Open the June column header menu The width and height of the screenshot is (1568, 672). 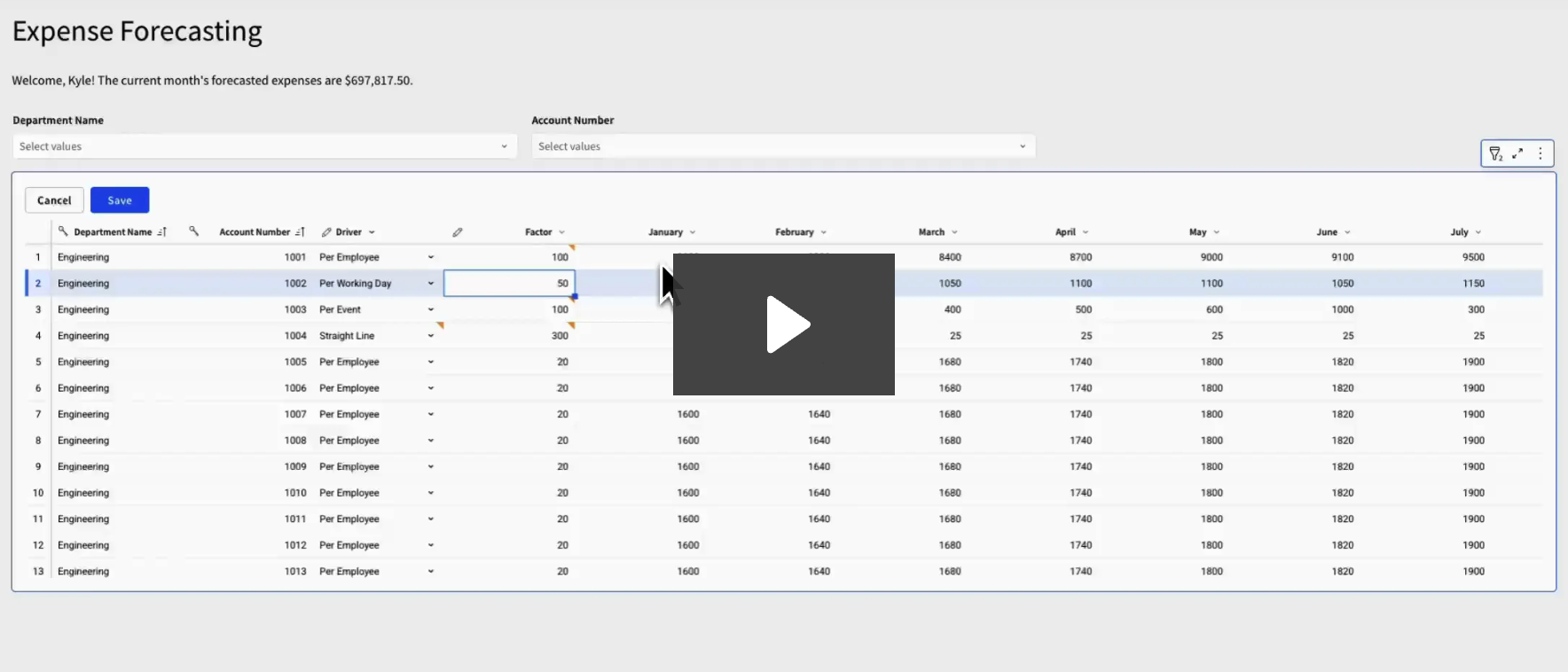1347,232
